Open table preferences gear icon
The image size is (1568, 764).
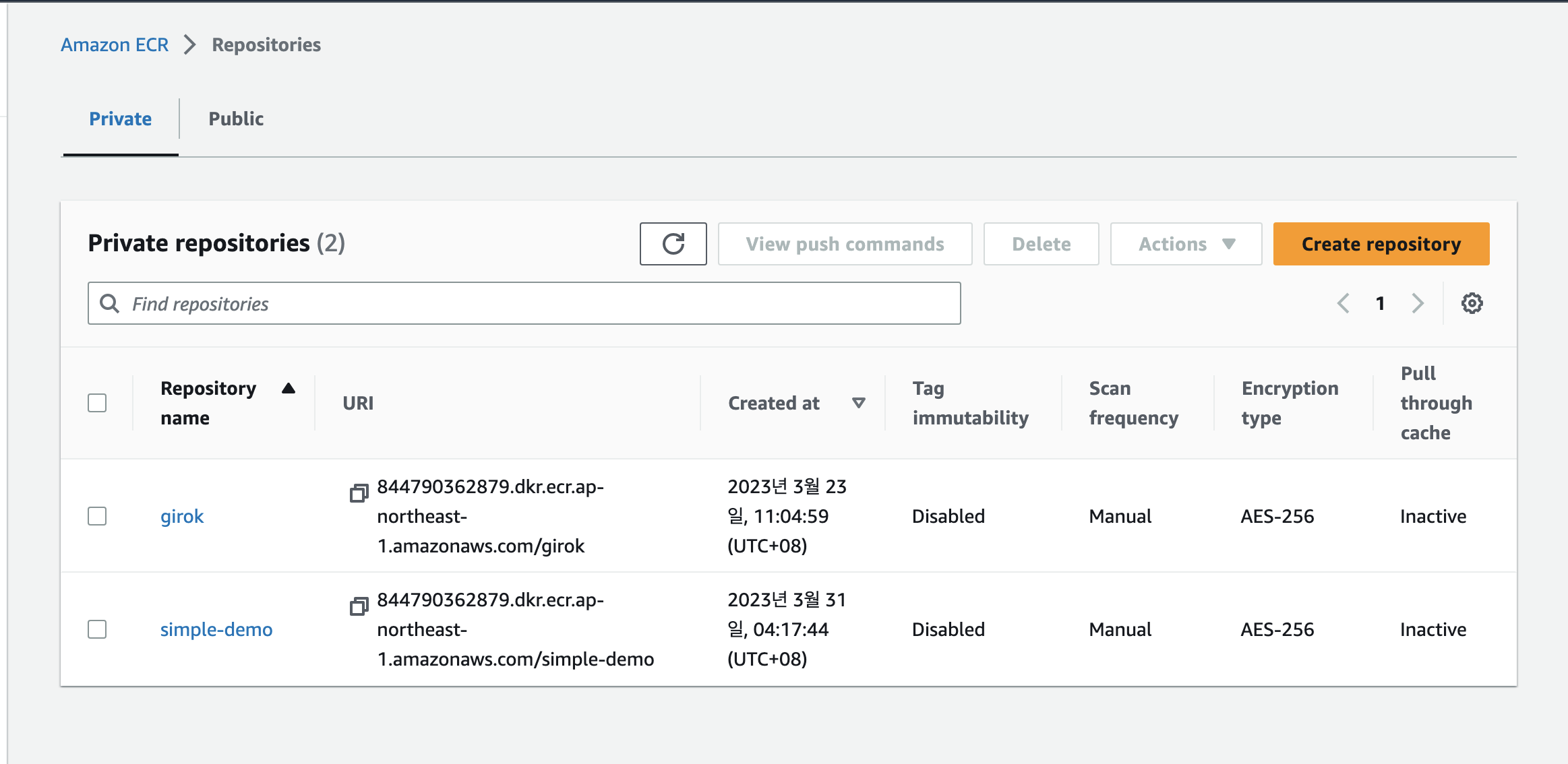pos(1472,303)
